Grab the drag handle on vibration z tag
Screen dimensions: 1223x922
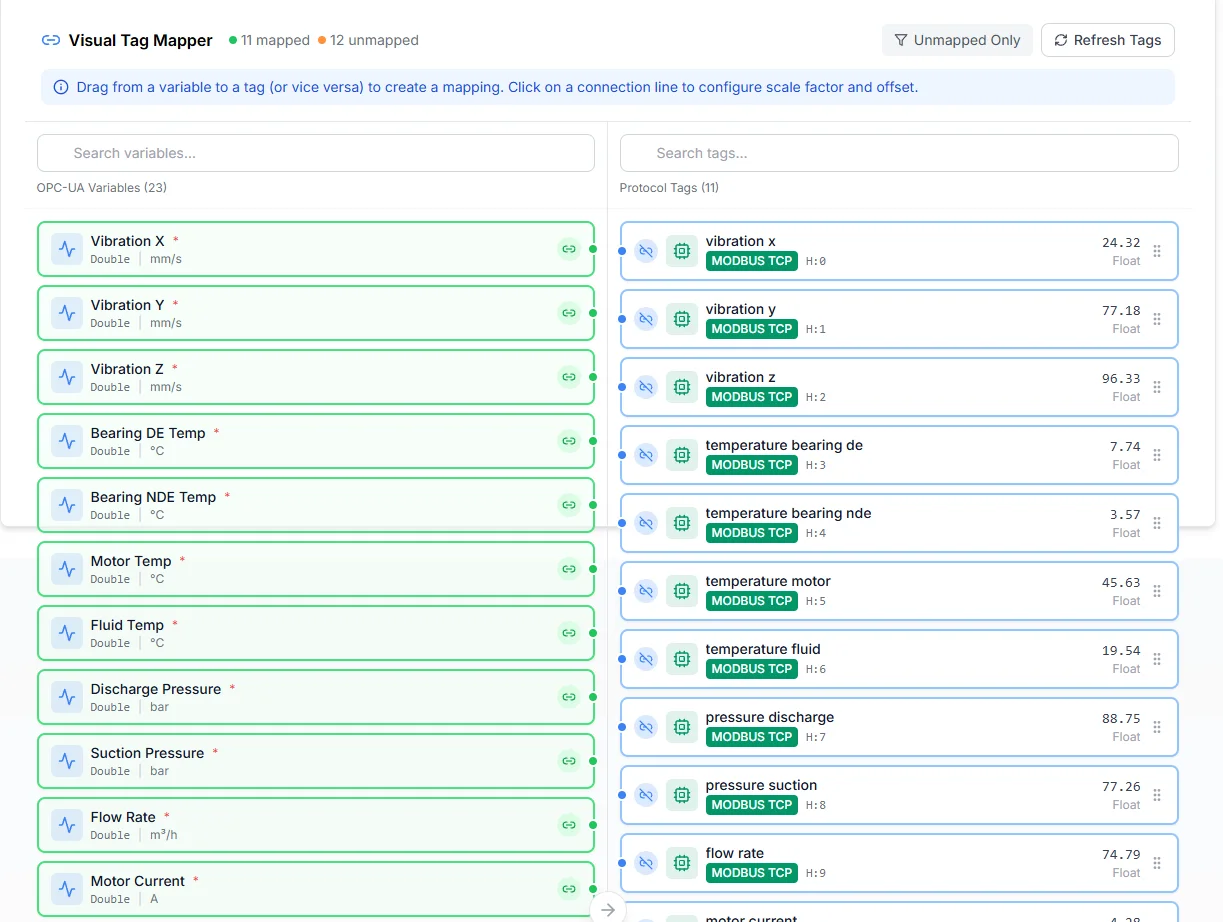pyautogui.click(x=1157, y=387)
